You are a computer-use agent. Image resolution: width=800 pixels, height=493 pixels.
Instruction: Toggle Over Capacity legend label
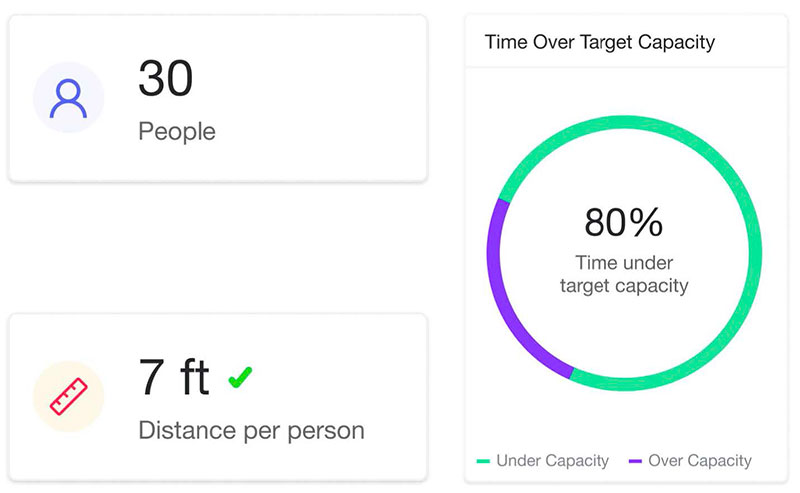coord(700,461)
